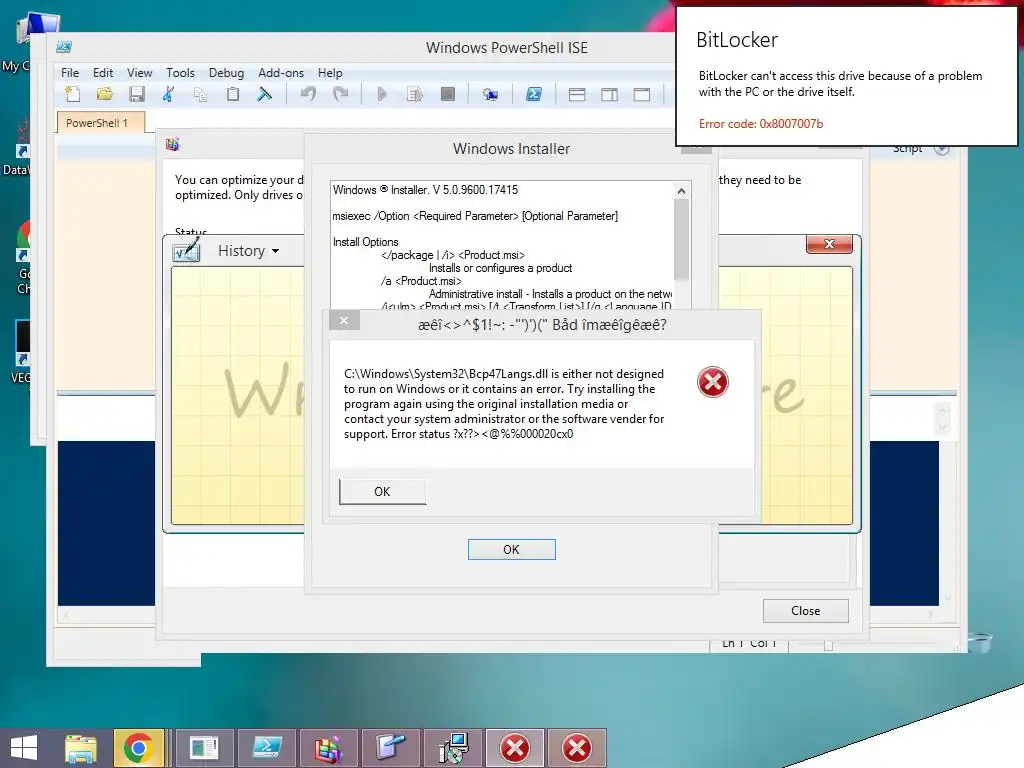Viewport: 1024px width, 768px height.
Task: Copy selection using the Copy toolbar icon
Action: pos(200,95)
